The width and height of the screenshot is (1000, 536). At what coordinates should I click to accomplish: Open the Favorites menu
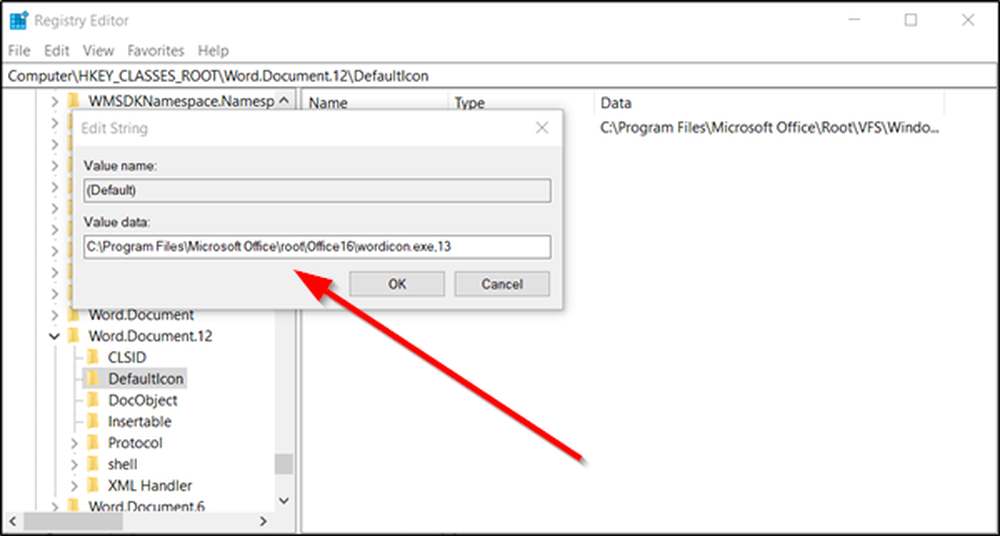click(x=156, y=50)
